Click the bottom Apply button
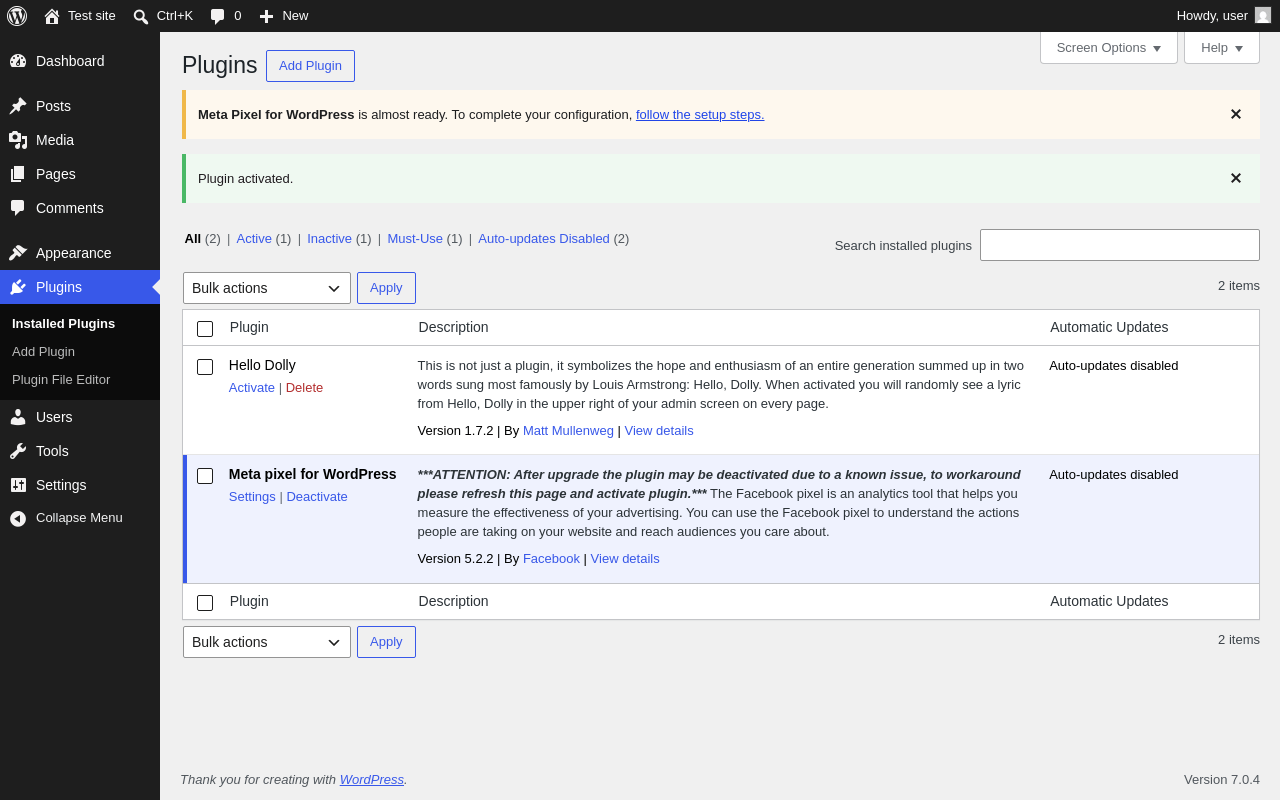1280x800 pixels. (386, 642)
